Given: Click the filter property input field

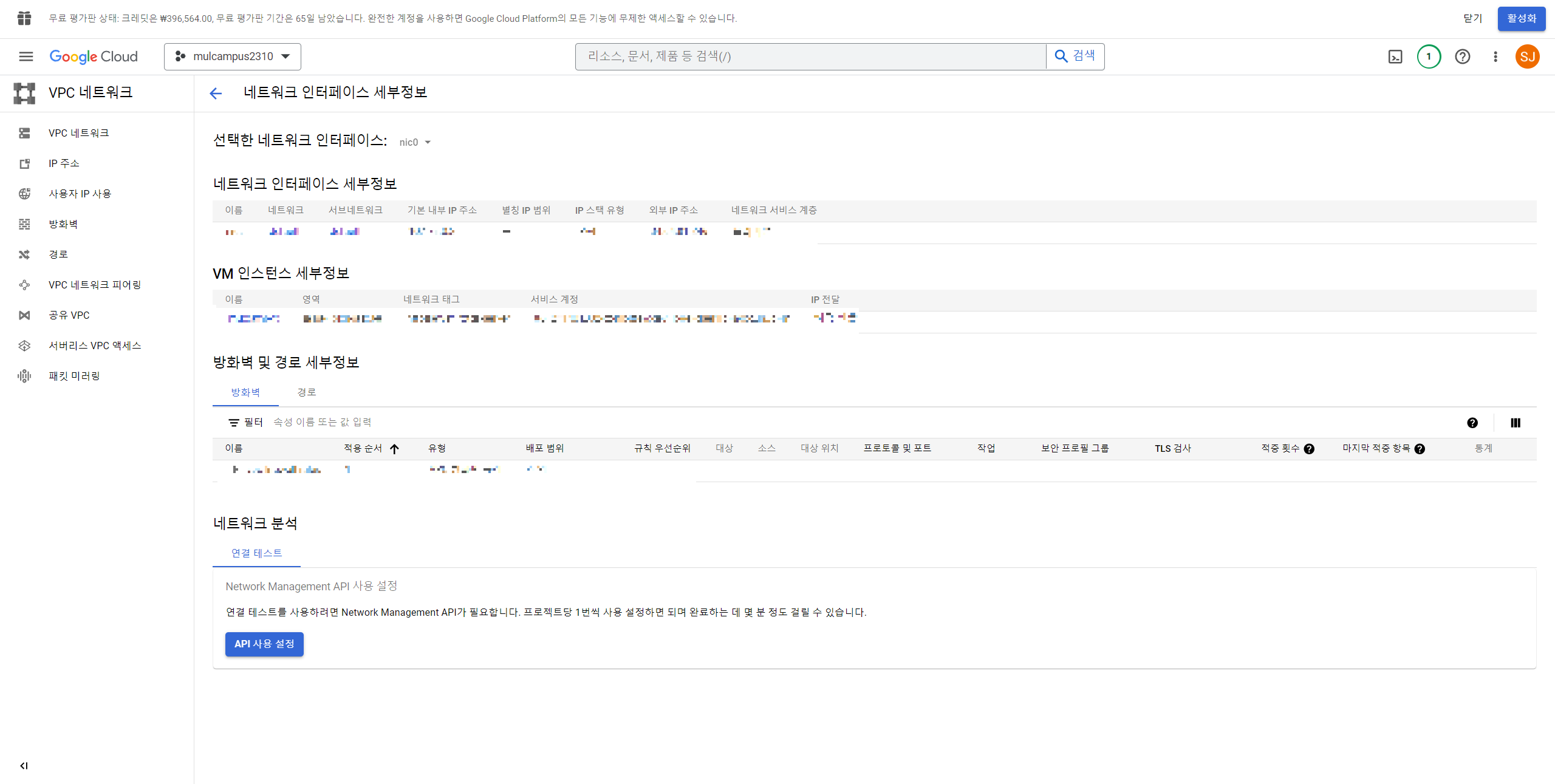Looking at the screenshot, I should click(322, 422).
